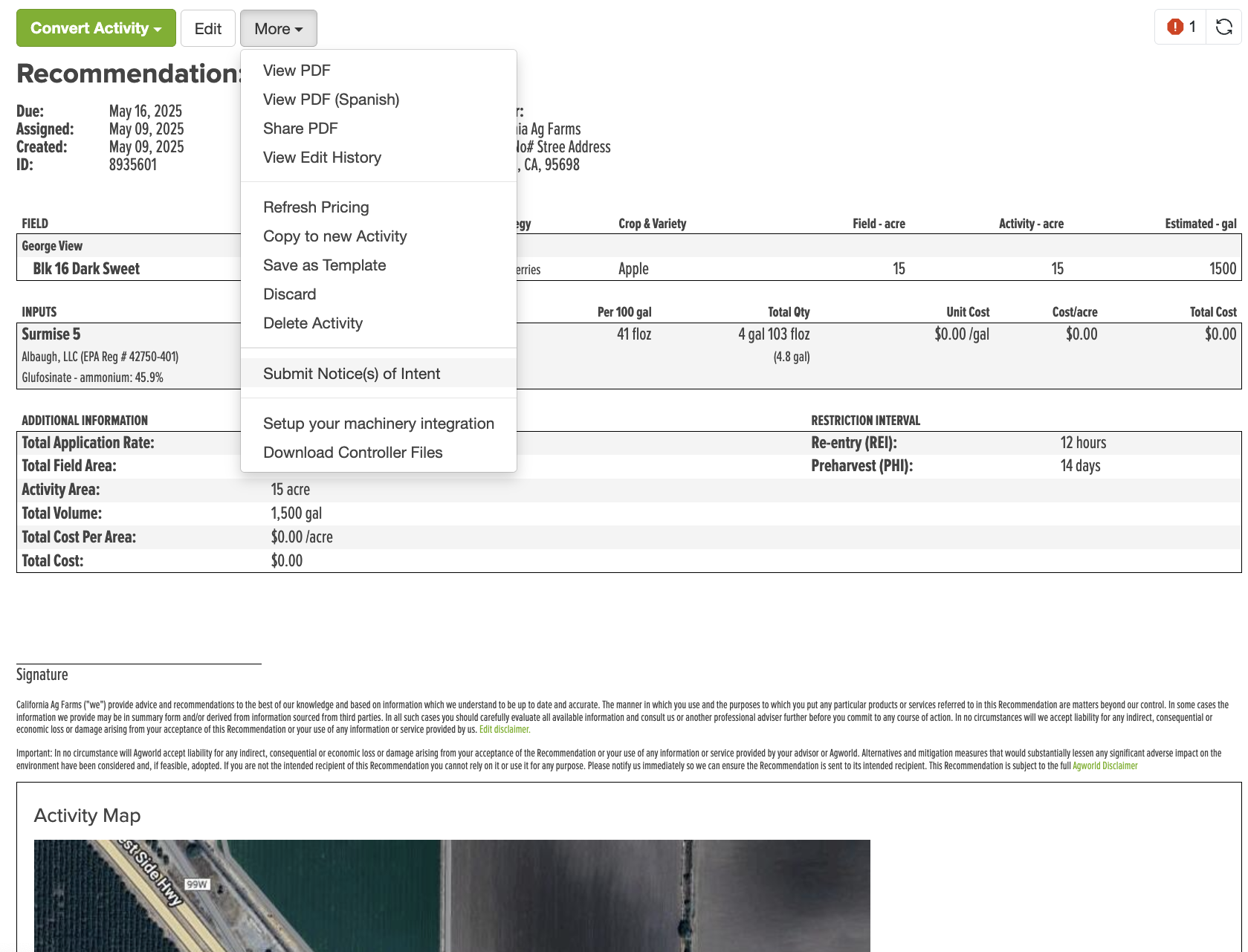Click the red alert notification icon

point(1174,27)
